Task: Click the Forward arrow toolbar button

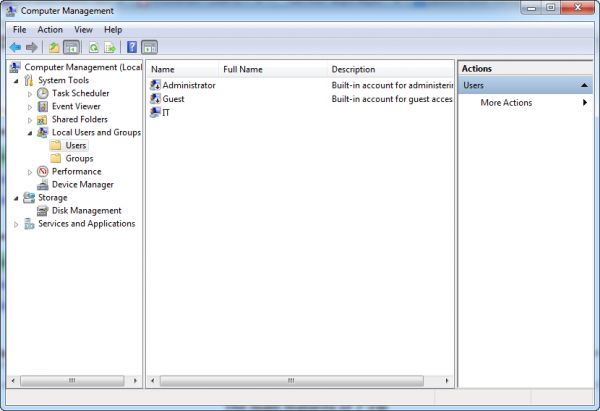Action: 32,47
